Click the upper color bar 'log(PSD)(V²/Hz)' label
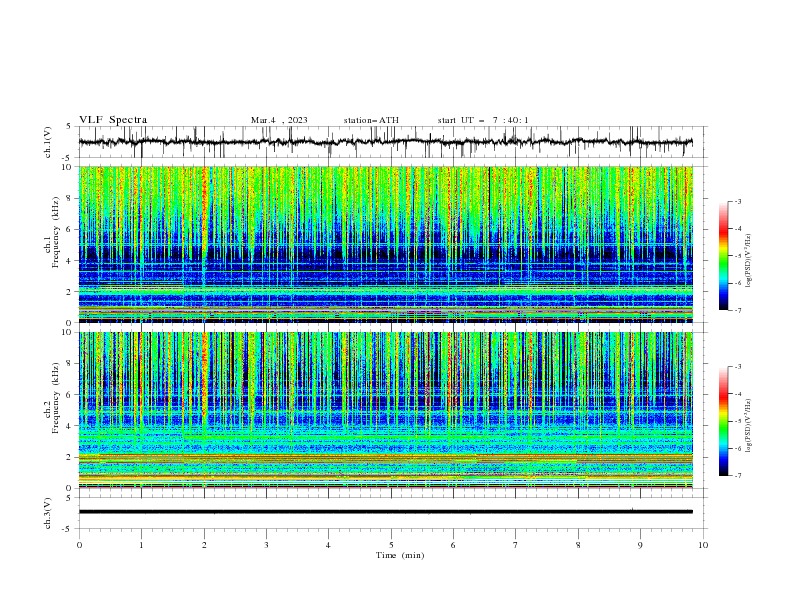Viewport: 792px width, 612px height. click(748, 260)
